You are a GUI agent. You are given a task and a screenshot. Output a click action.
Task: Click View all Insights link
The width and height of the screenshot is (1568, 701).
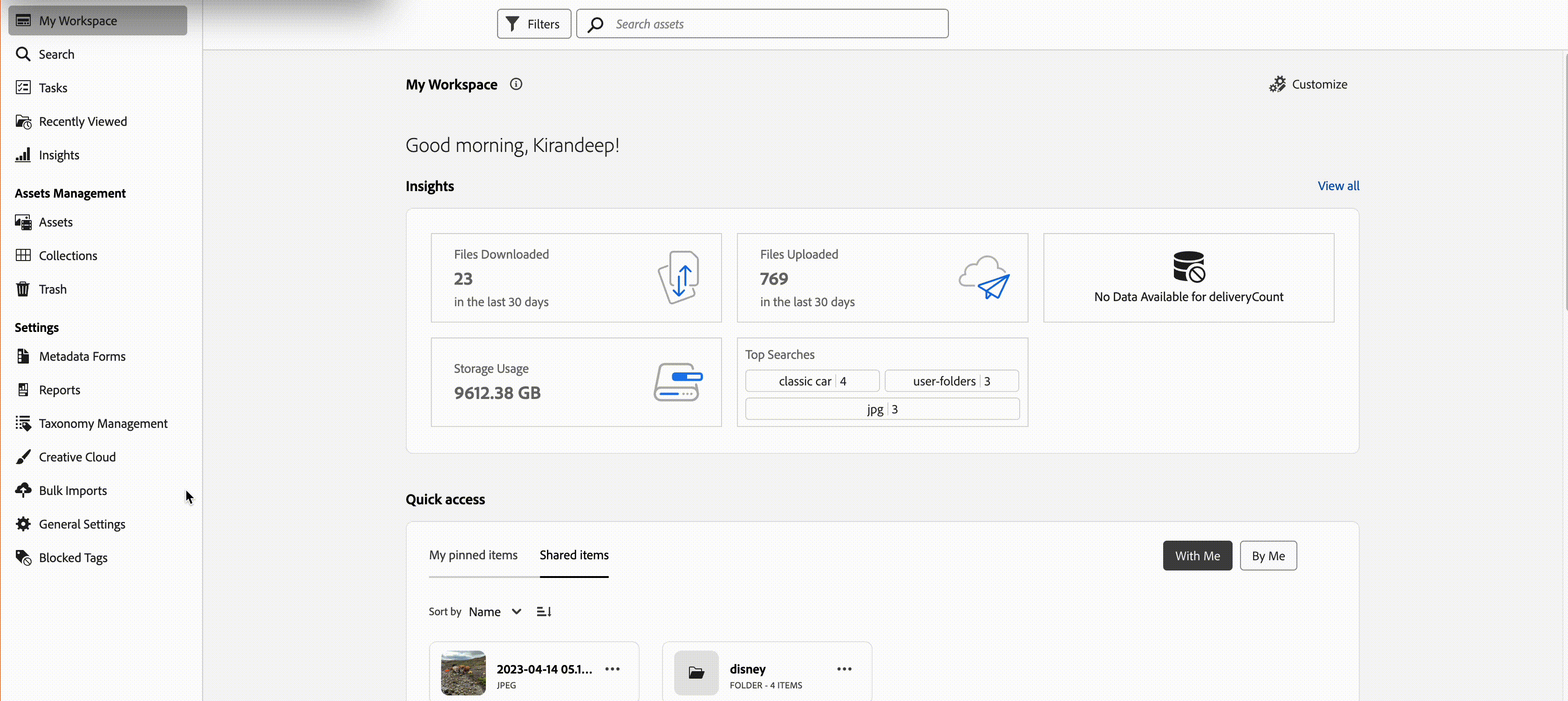click(1338, 186)
